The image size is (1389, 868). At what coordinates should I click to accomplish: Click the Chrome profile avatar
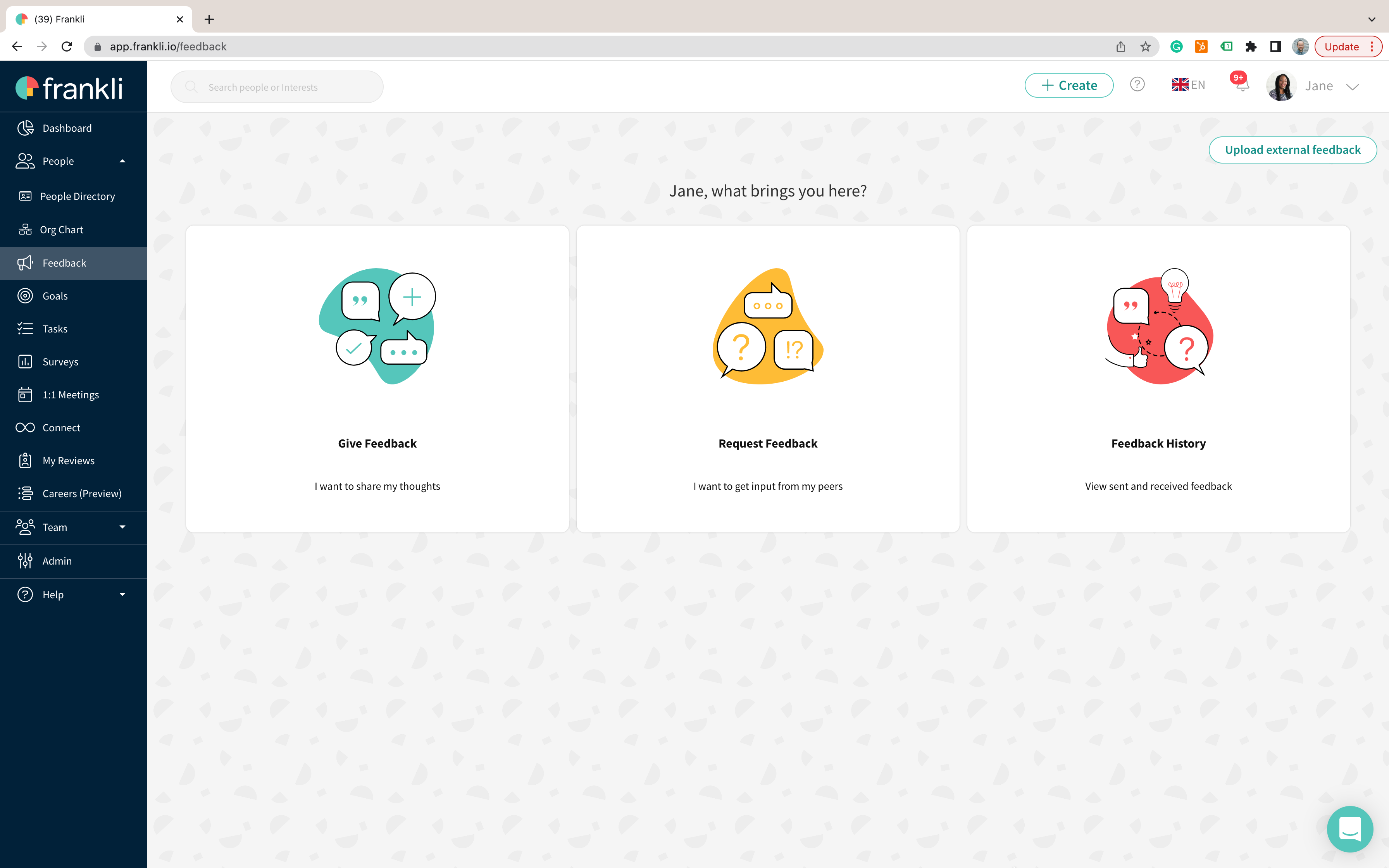1300,46
